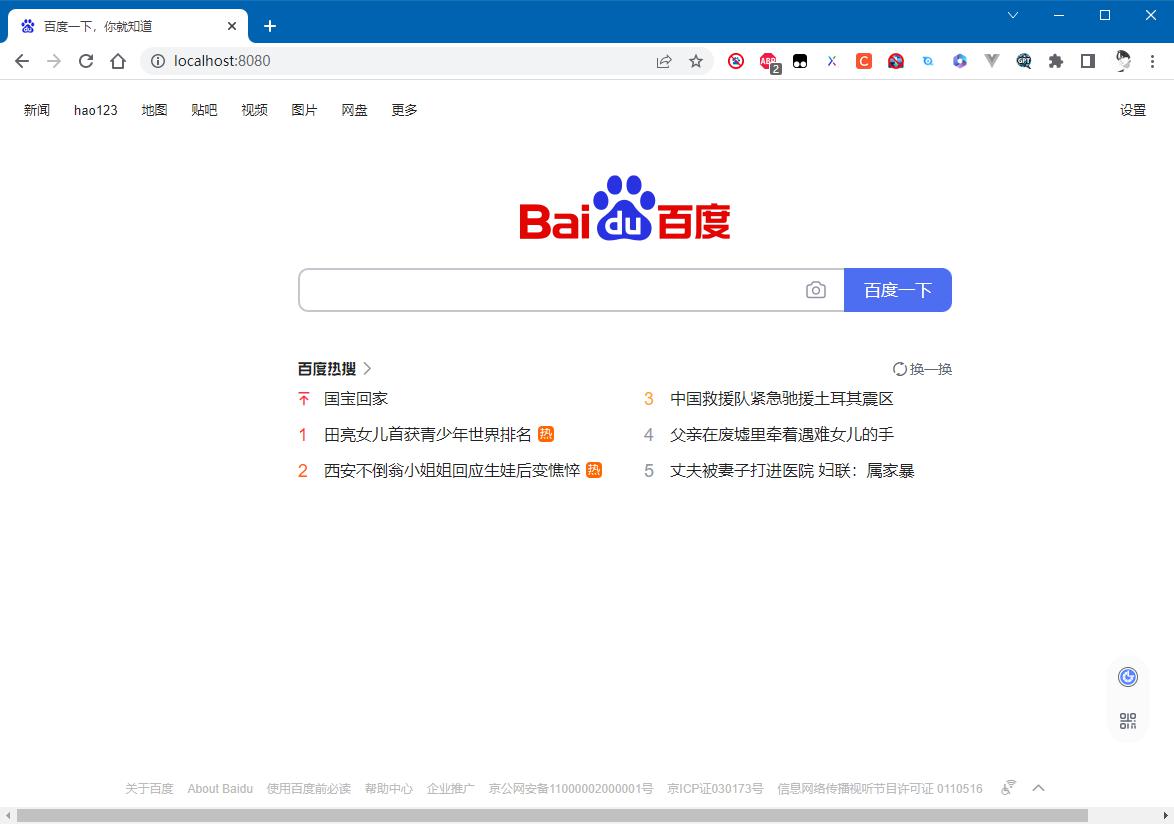Open the 图片 nav link
The width and height of the screenshot is (1174, 824).
(x=305, y=110)
